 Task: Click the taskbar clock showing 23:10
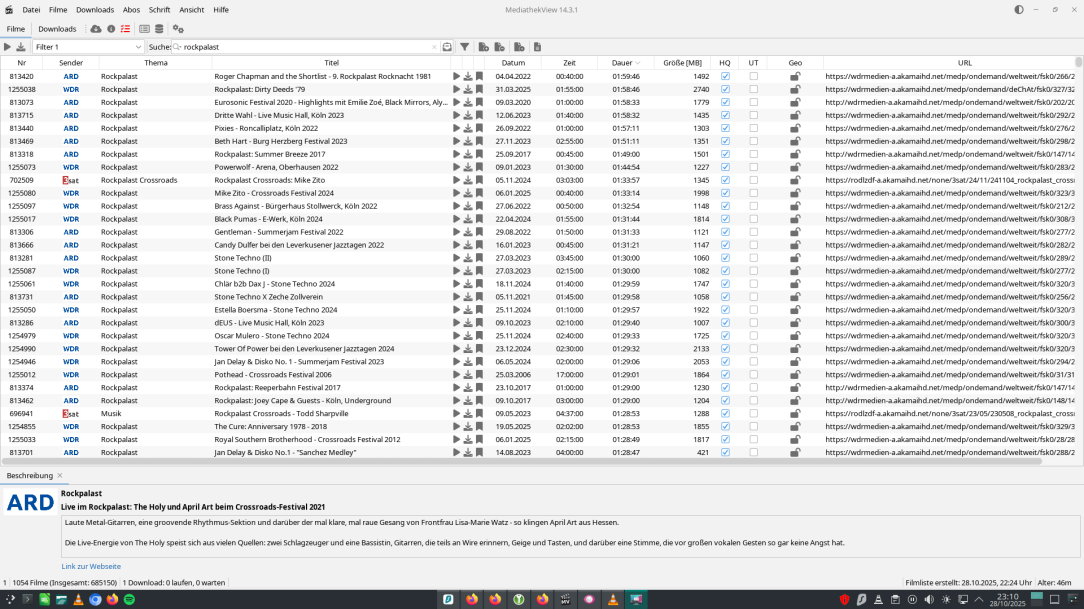(x=1007, y=599)
